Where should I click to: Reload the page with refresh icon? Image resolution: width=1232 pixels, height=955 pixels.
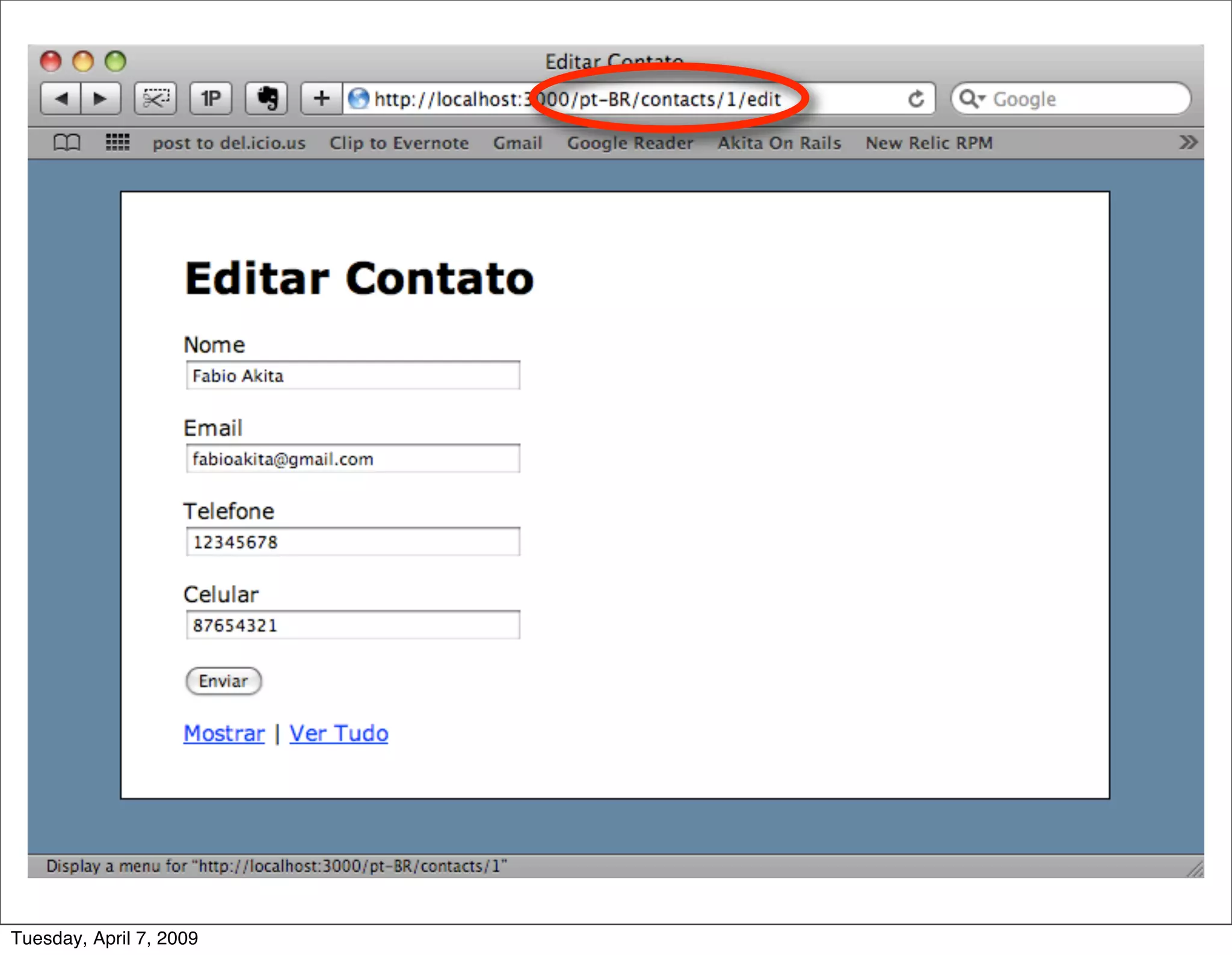(x=916, y=99)
